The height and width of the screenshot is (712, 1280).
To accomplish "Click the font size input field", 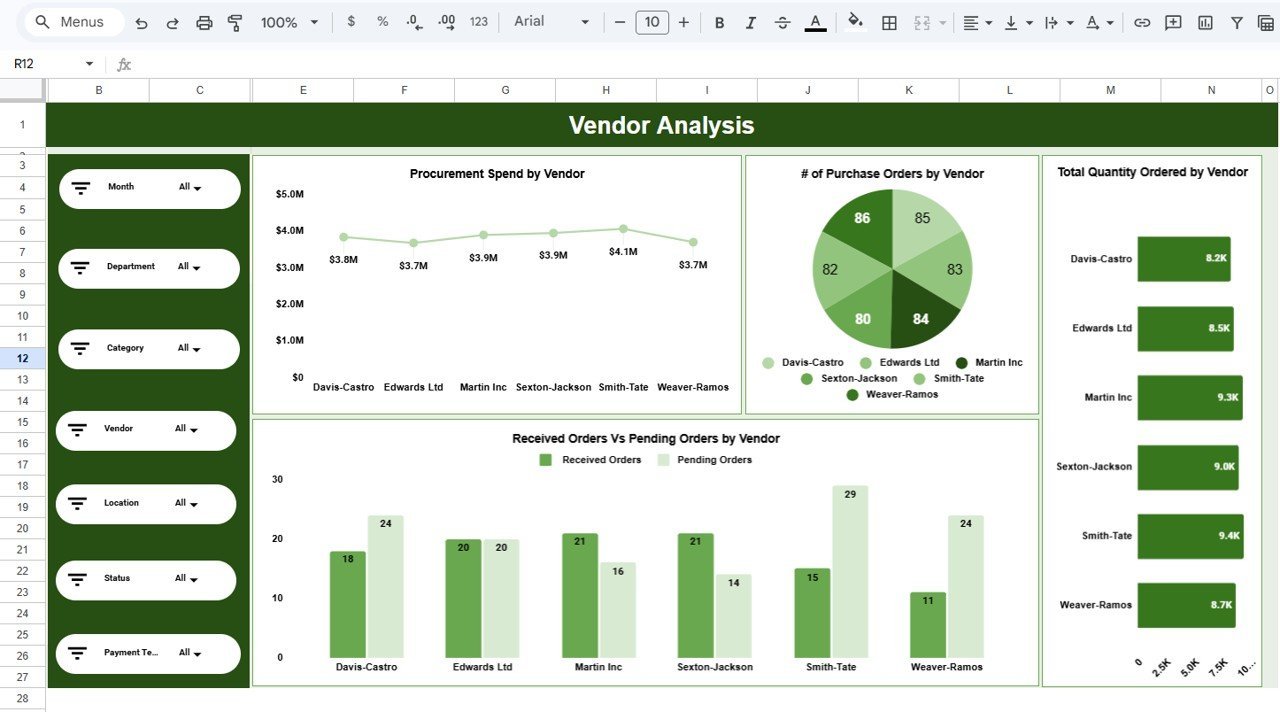I will tap(652, 22).
